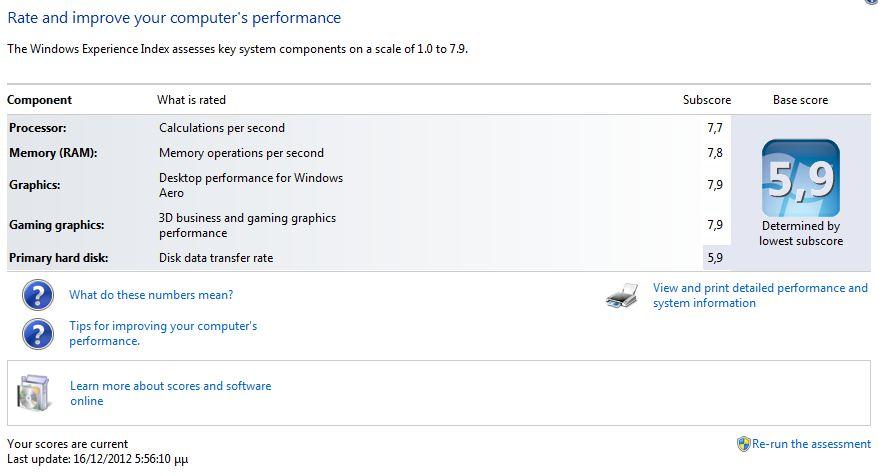Select the Memory (RAM) row label
Screen dimensions: 878x476
tap(53, 153)
